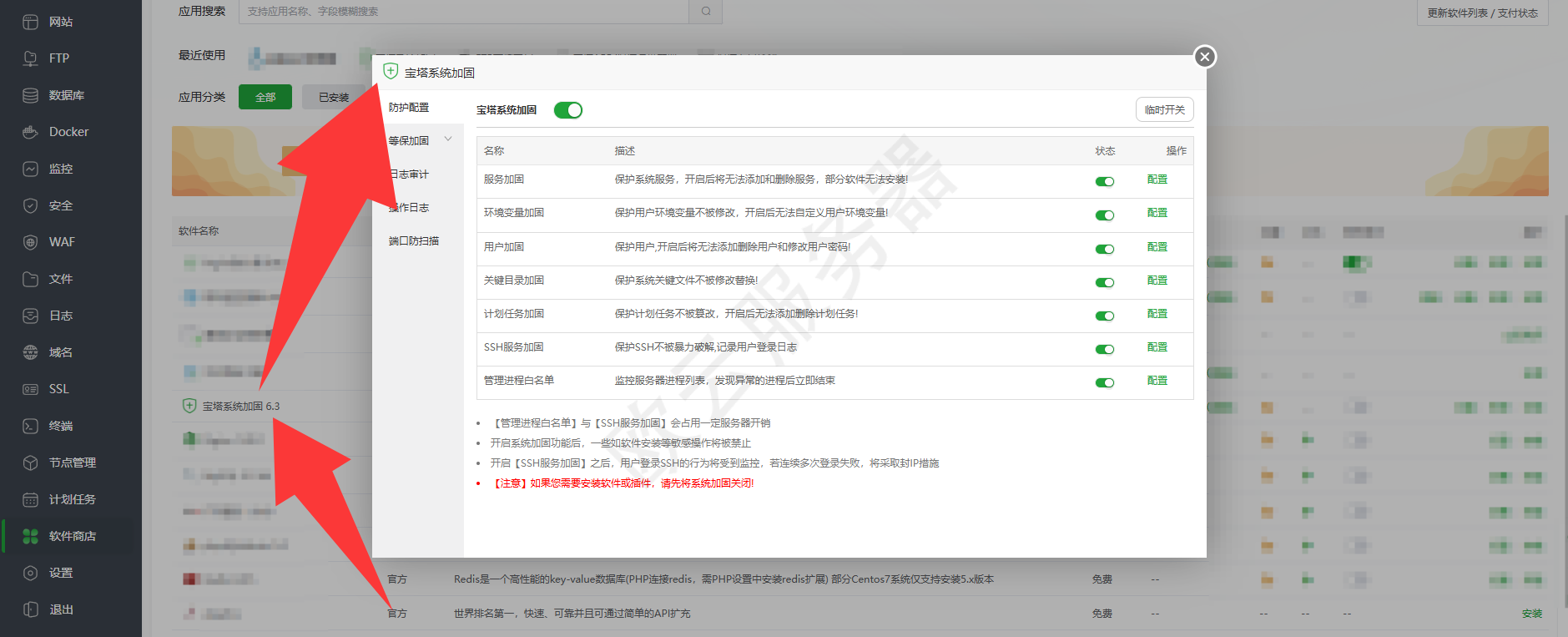Close the 宝塔系统加固 dialog

click(x=1204, y=57)
